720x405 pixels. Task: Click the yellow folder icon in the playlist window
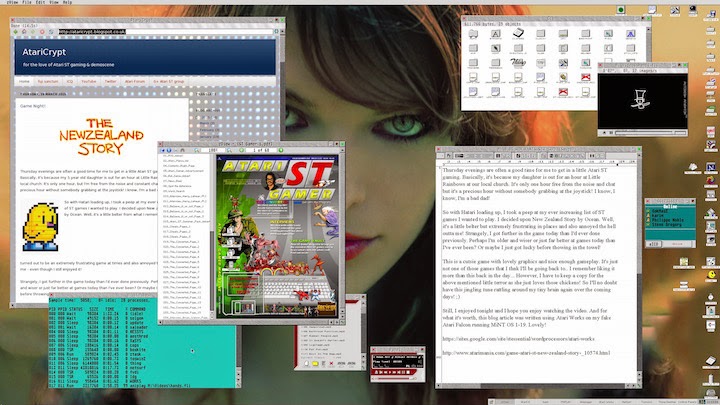pos(315,364)
